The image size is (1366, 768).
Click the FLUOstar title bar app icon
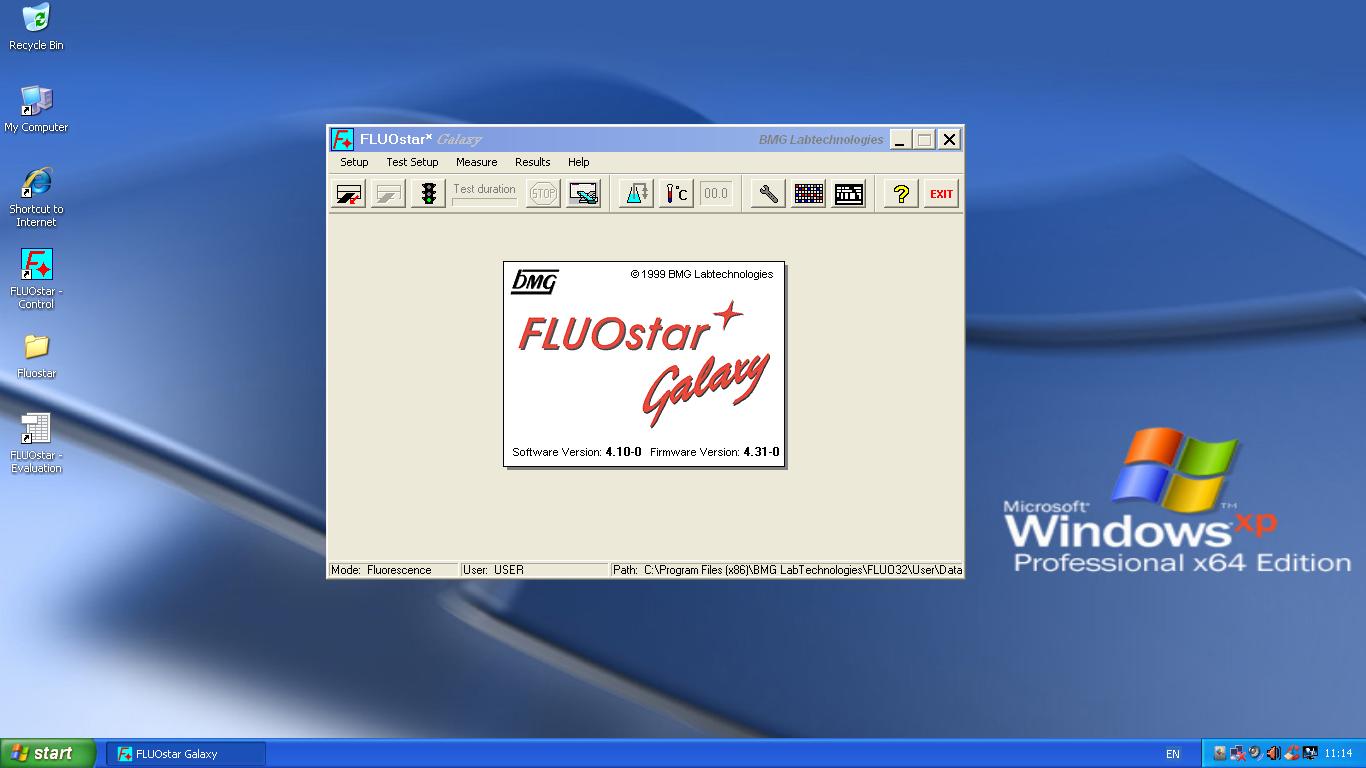(x=343, y=139)
